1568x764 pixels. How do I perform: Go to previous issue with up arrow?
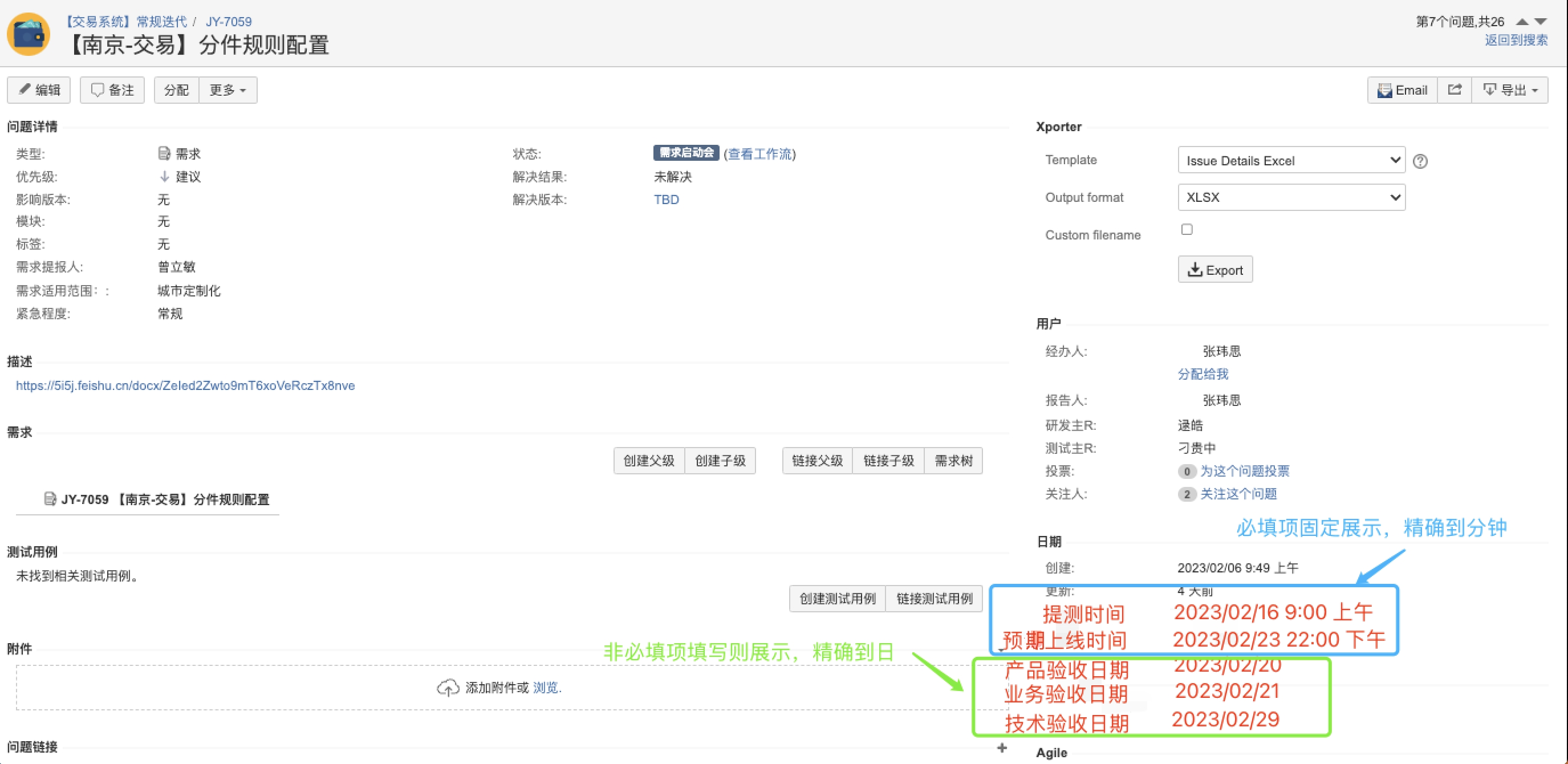(x=1522, y=21)
